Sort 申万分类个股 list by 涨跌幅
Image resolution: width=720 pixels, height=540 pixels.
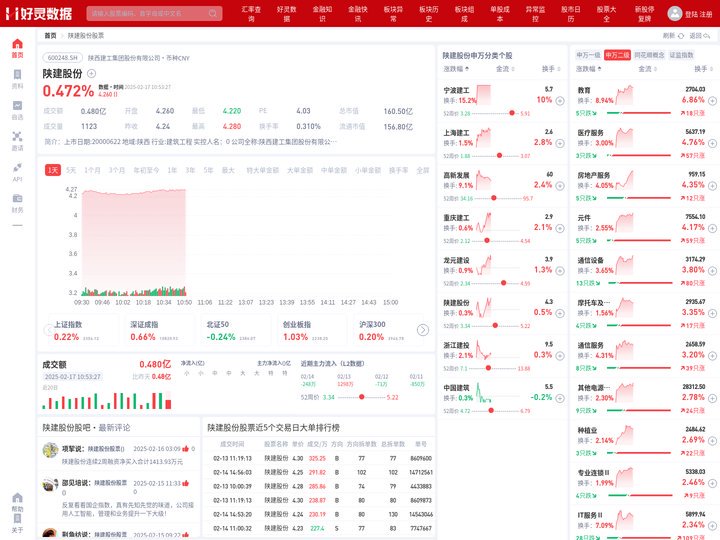point(456,69)
